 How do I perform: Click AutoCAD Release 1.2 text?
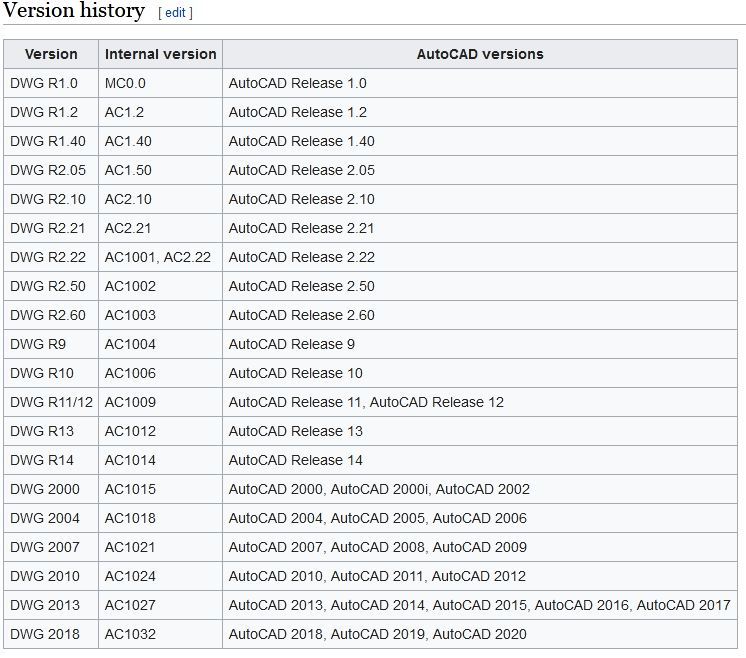298,112
